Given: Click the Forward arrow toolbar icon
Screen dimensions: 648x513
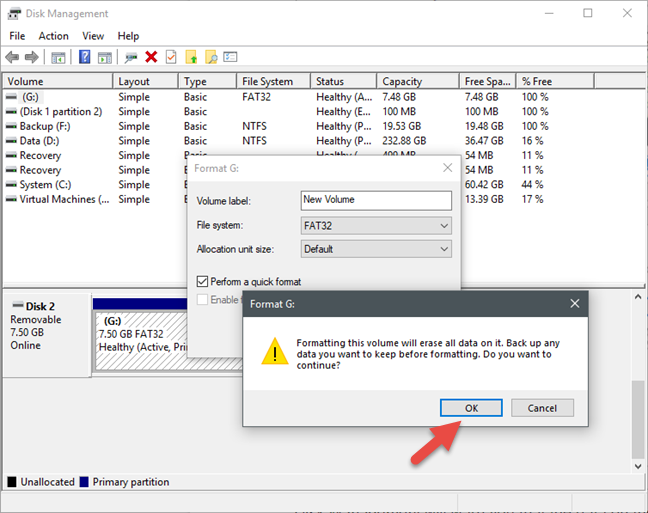Looking at the screenshot, I should point(32,57).
